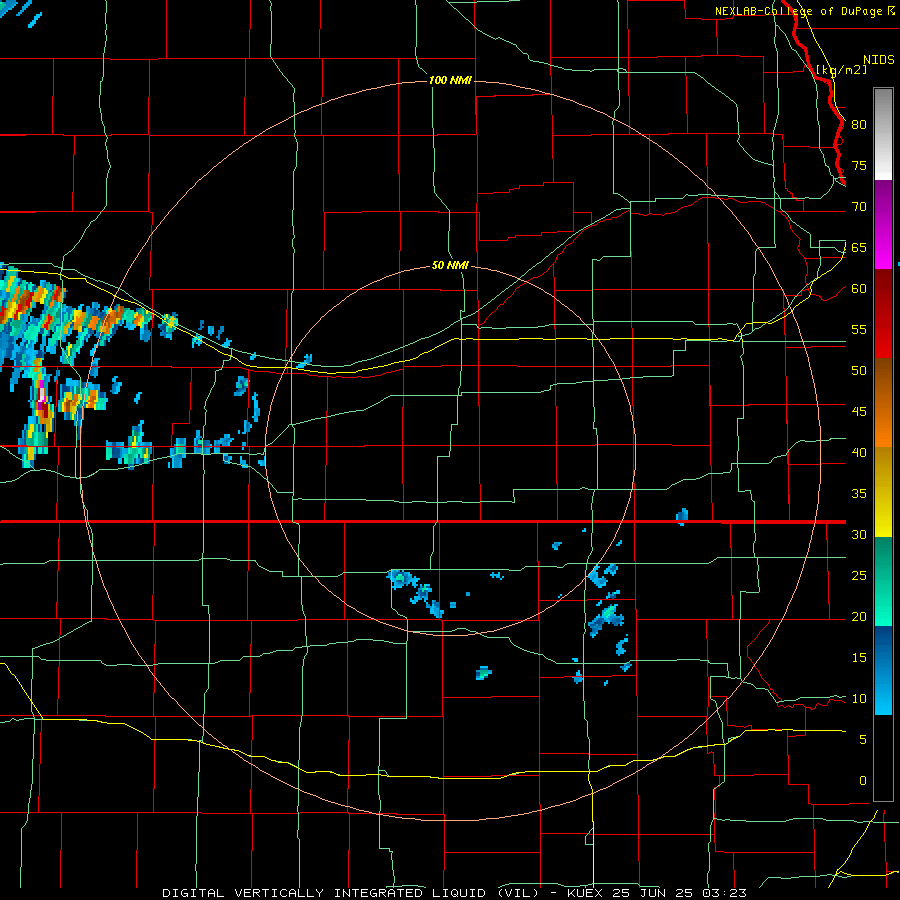Pick the purple-magenta segment of the VIL legend
The width and height of the screenshot is (900, 900).
tap(883, 224)
